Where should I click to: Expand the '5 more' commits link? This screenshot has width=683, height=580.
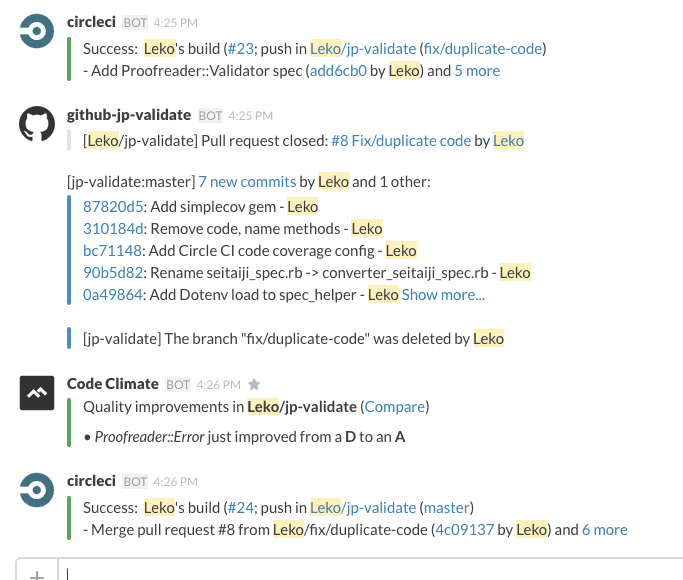tap(477, 70)
